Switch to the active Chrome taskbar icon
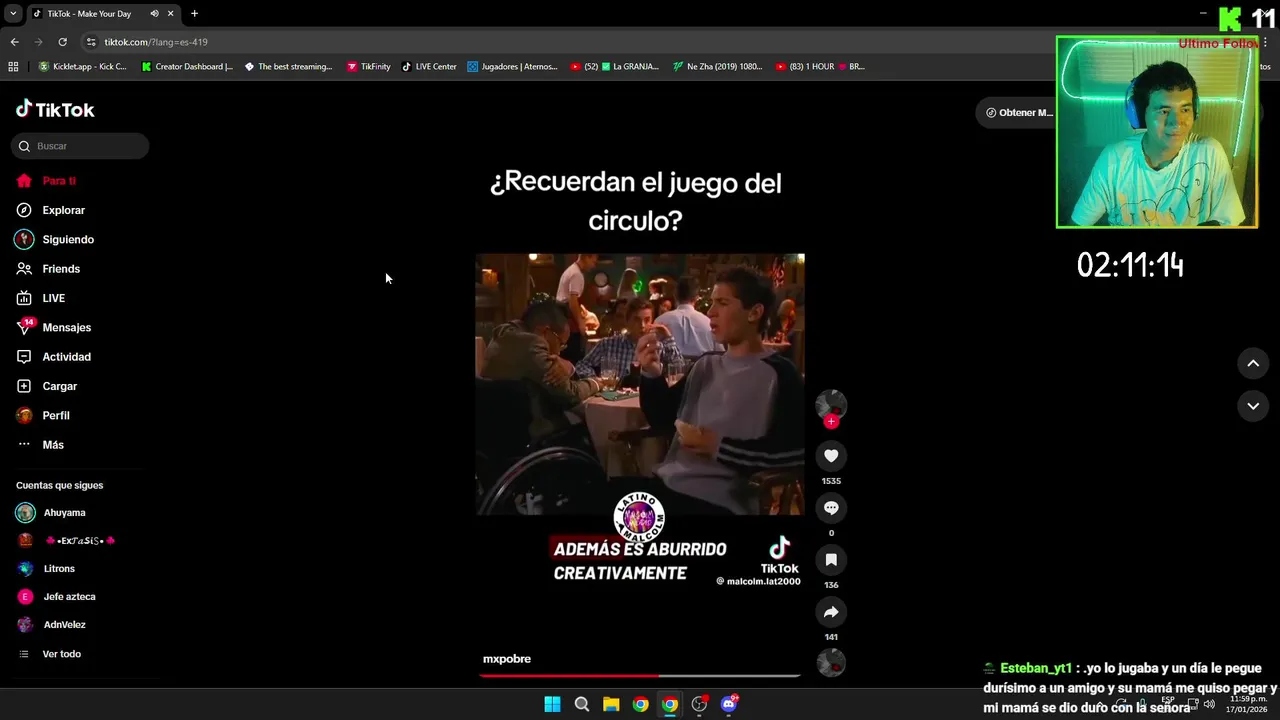 point(670,704)
